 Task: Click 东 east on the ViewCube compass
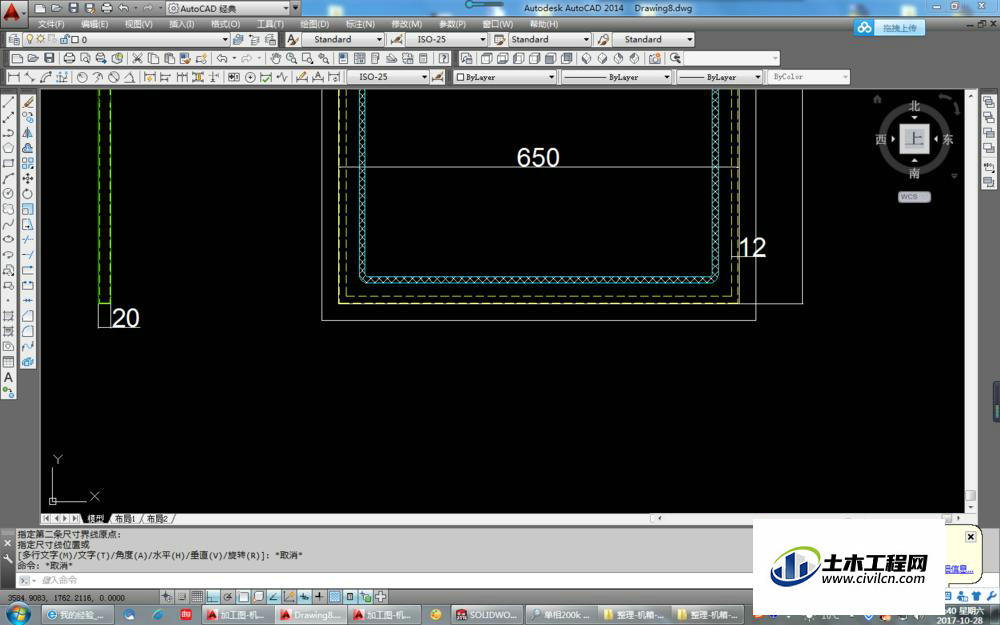[948, 139]
